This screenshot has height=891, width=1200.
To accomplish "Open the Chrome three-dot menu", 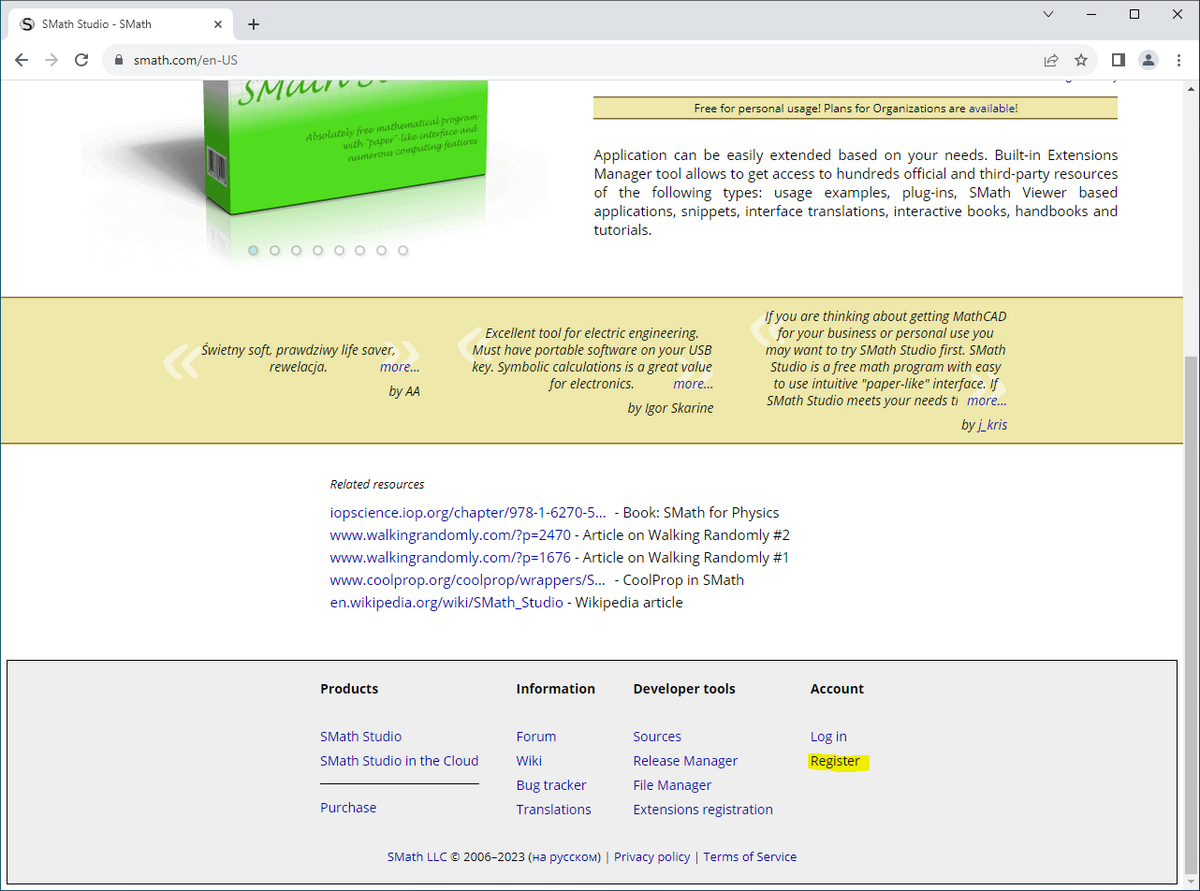I will [1180, 60].
